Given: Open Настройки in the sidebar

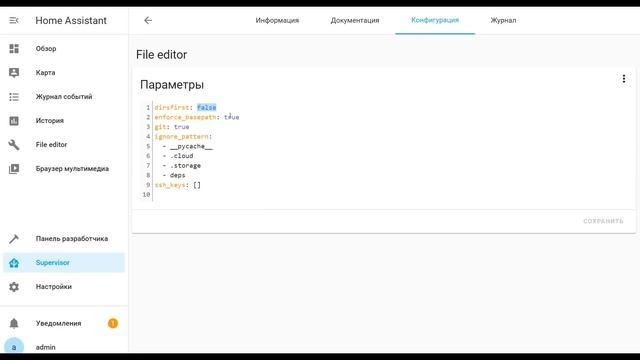Looking at the screenshot, I should click(64, 287).
